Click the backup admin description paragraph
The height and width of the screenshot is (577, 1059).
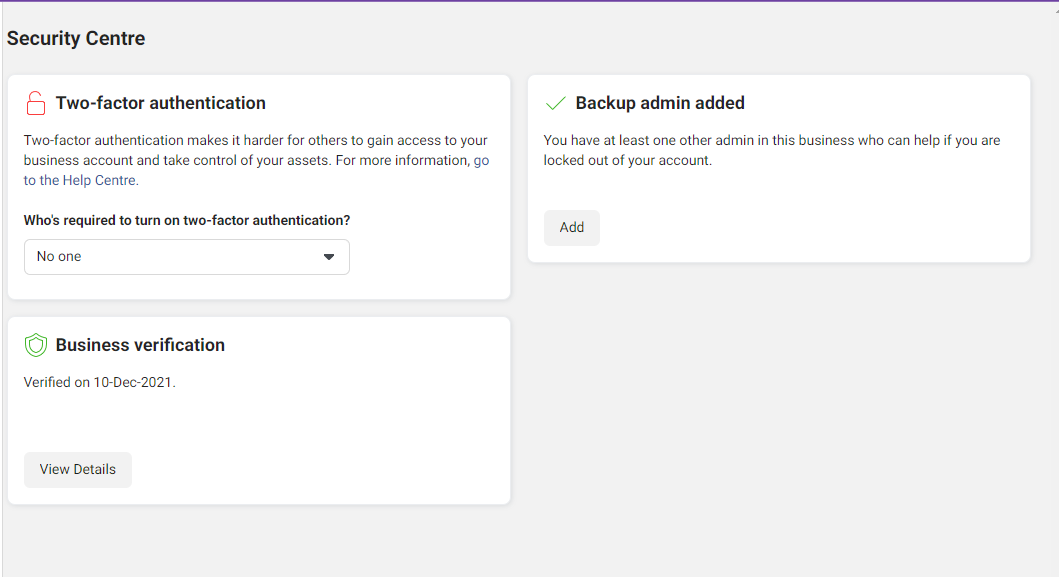[772, 150]
